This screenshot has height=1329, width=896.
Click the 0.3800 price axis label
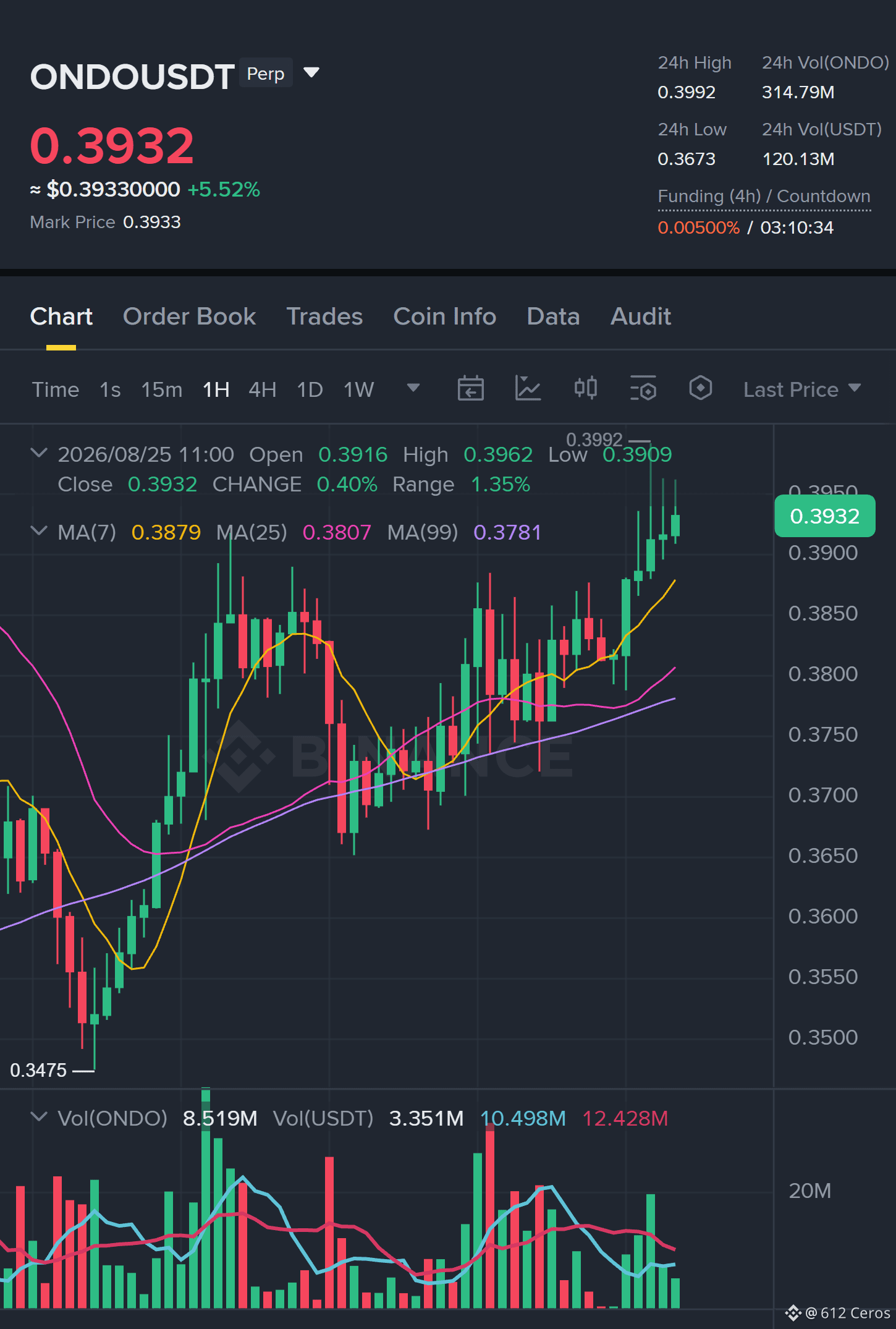coord(823,674)
